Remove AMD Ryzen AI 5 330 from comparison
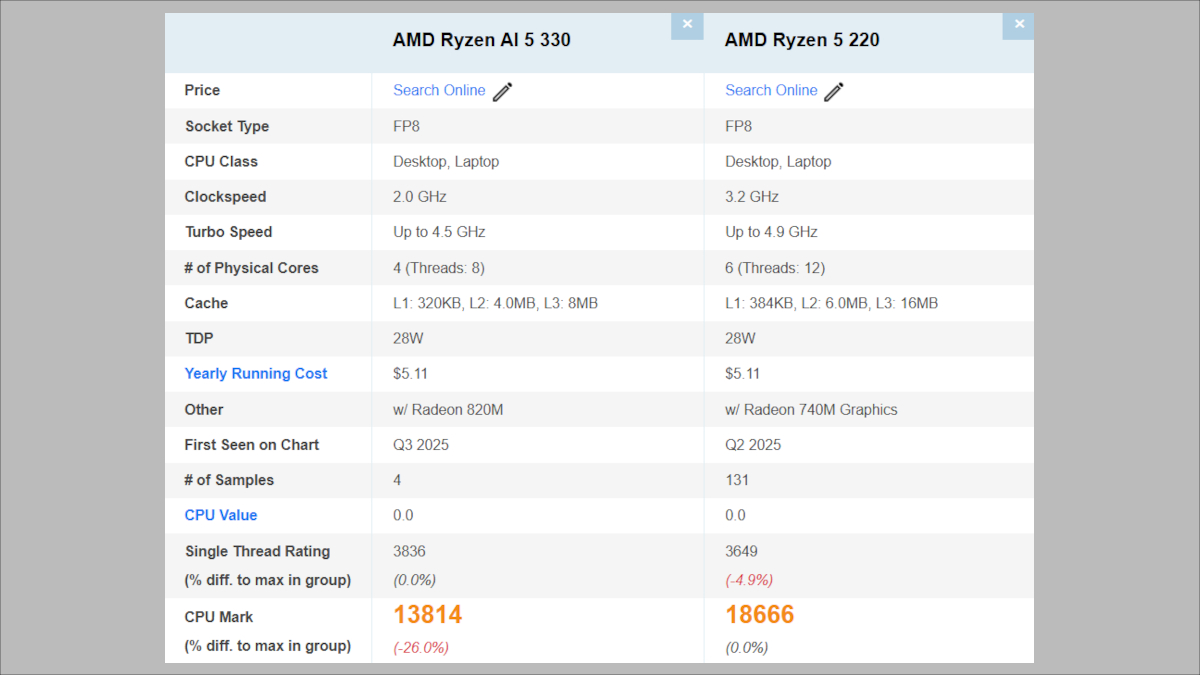 pos(687,23)
